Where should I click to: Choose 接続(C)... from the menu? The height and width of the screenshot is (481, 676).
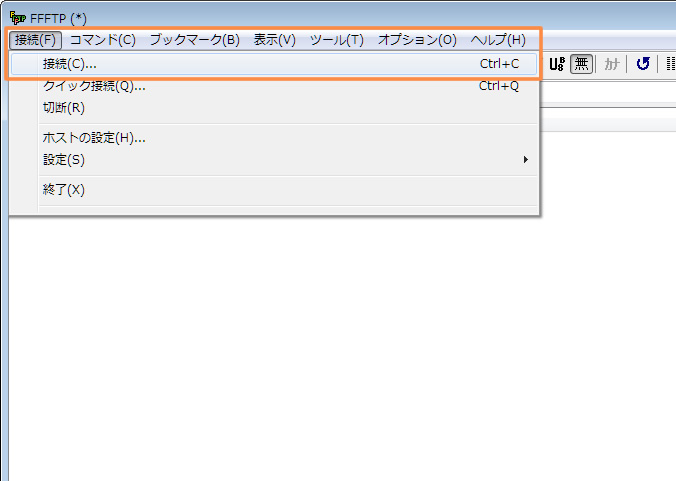274,64
